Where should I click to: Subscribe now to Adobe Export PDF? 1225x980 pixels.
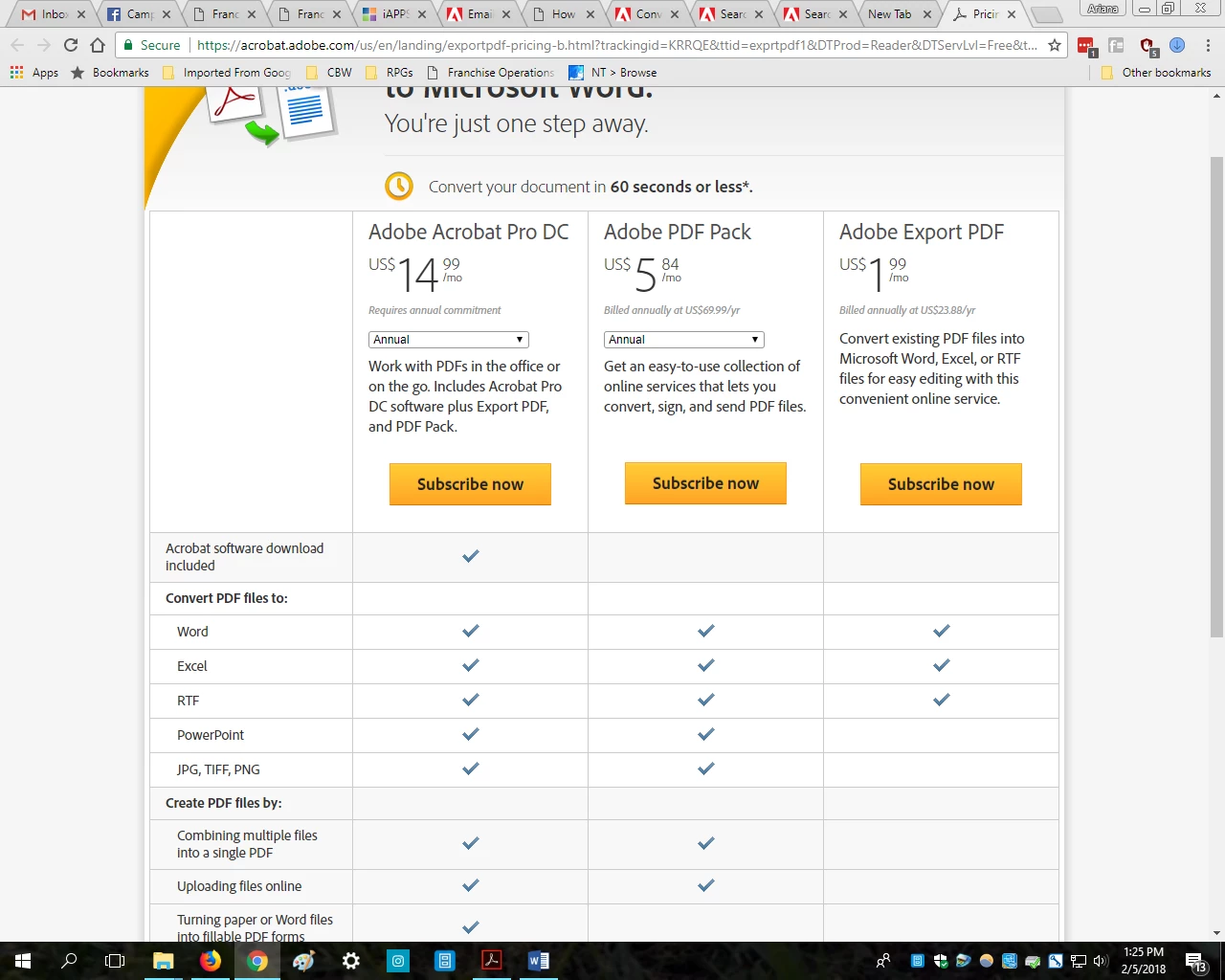[x=941, y=484]
